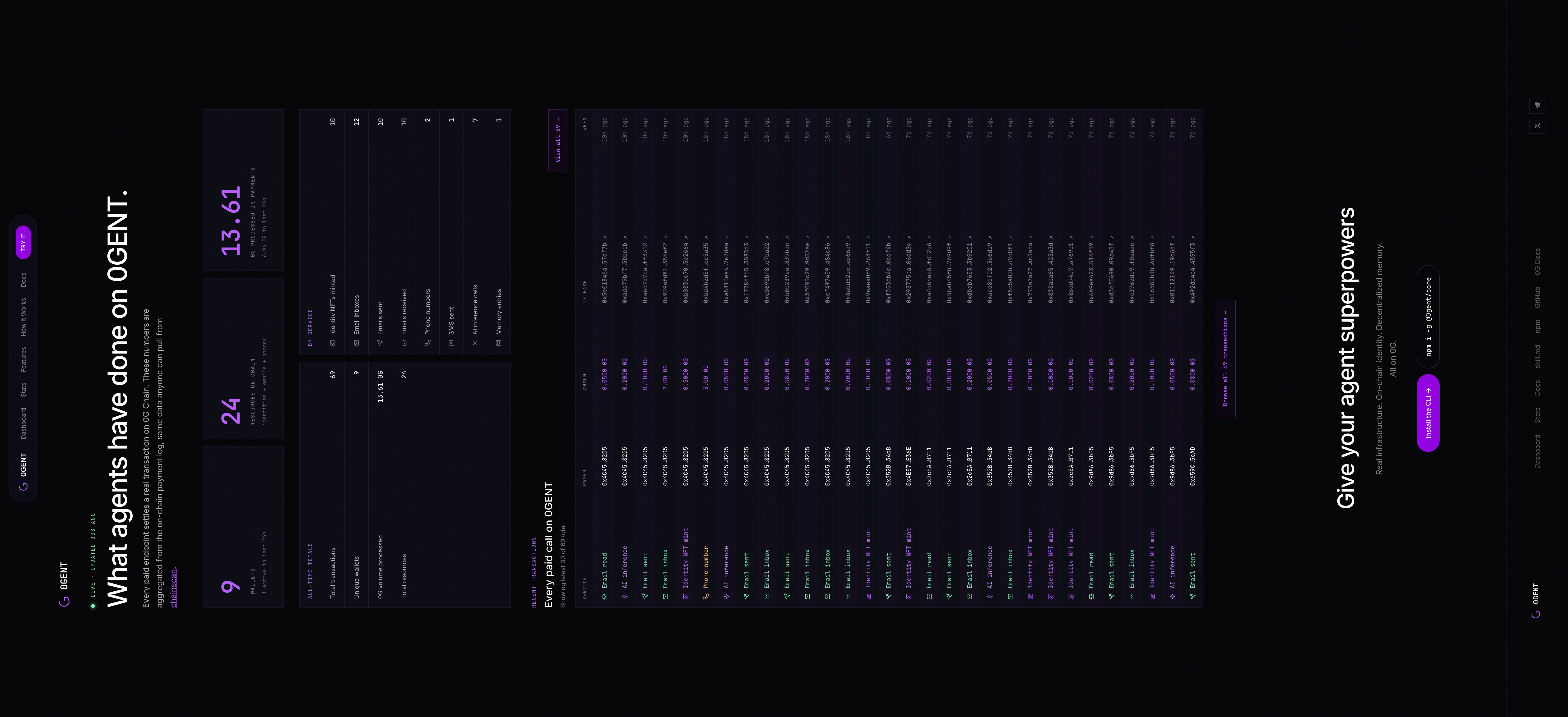Open Docs in the top navigation
This screenshot has width=1568, height=717.
point(23,280)
